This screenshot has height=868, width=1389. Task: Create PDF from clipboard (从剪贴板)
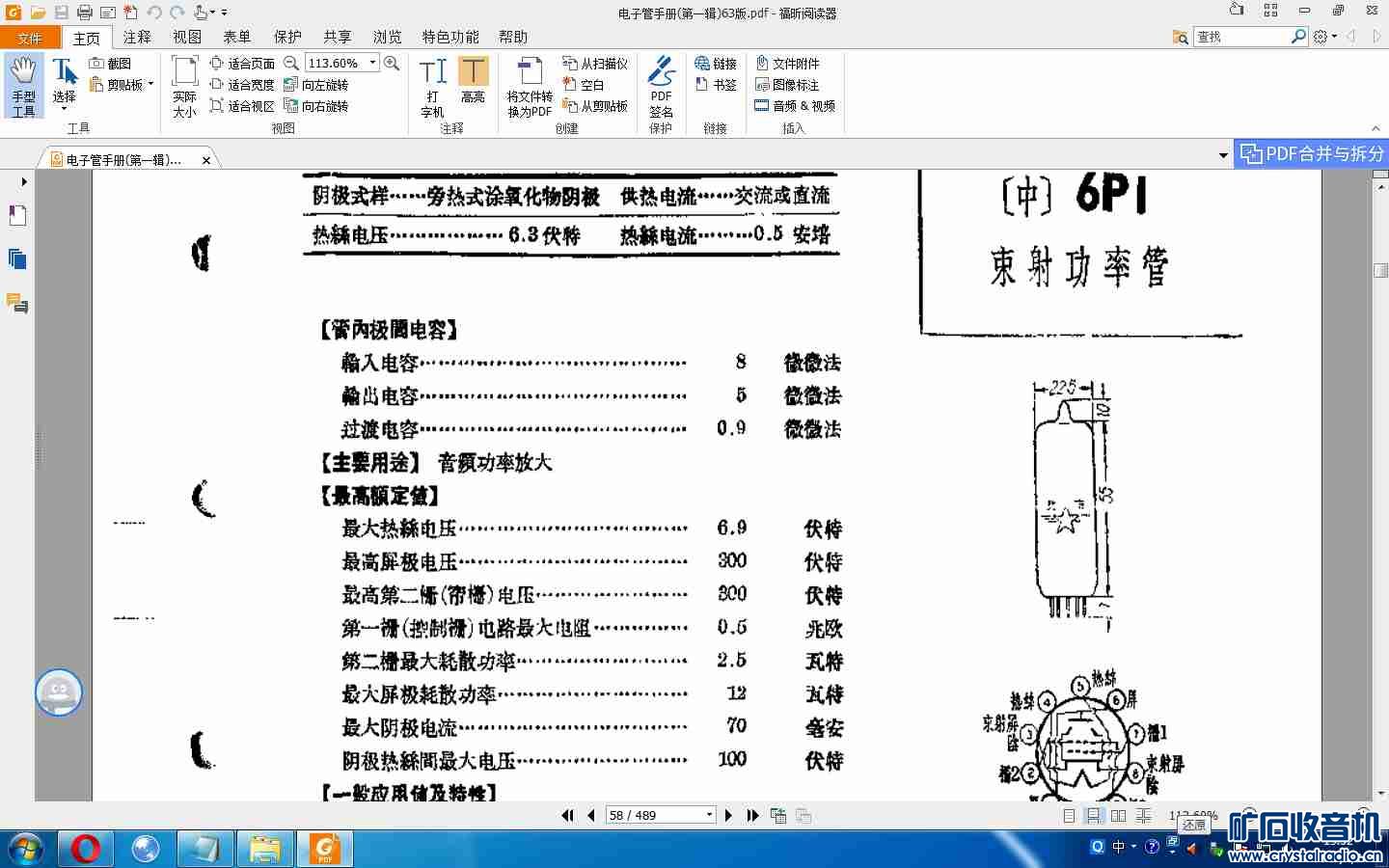(x=595, y=106)
